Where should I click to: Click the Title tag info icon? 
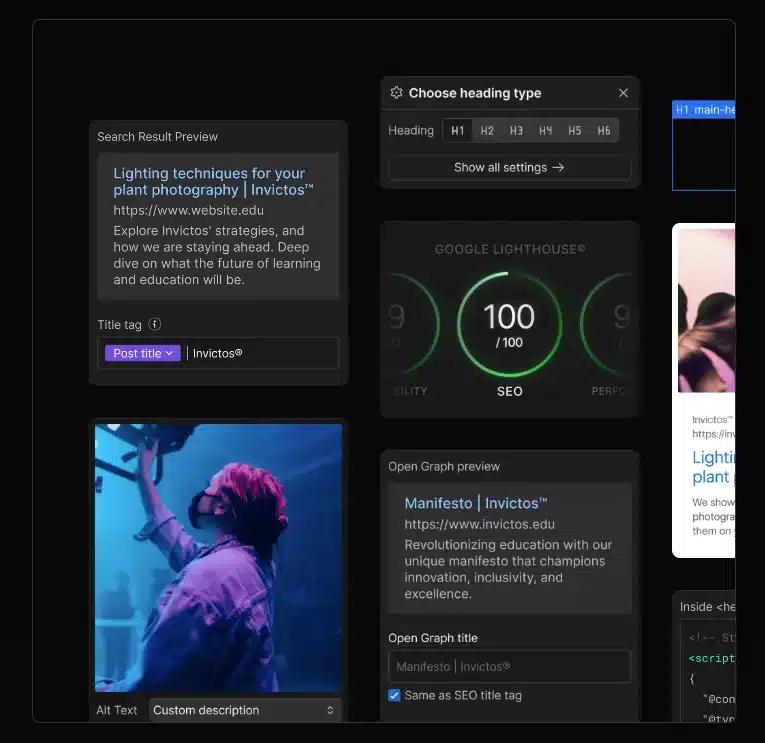pyautogui.click(x=155, y=325)
